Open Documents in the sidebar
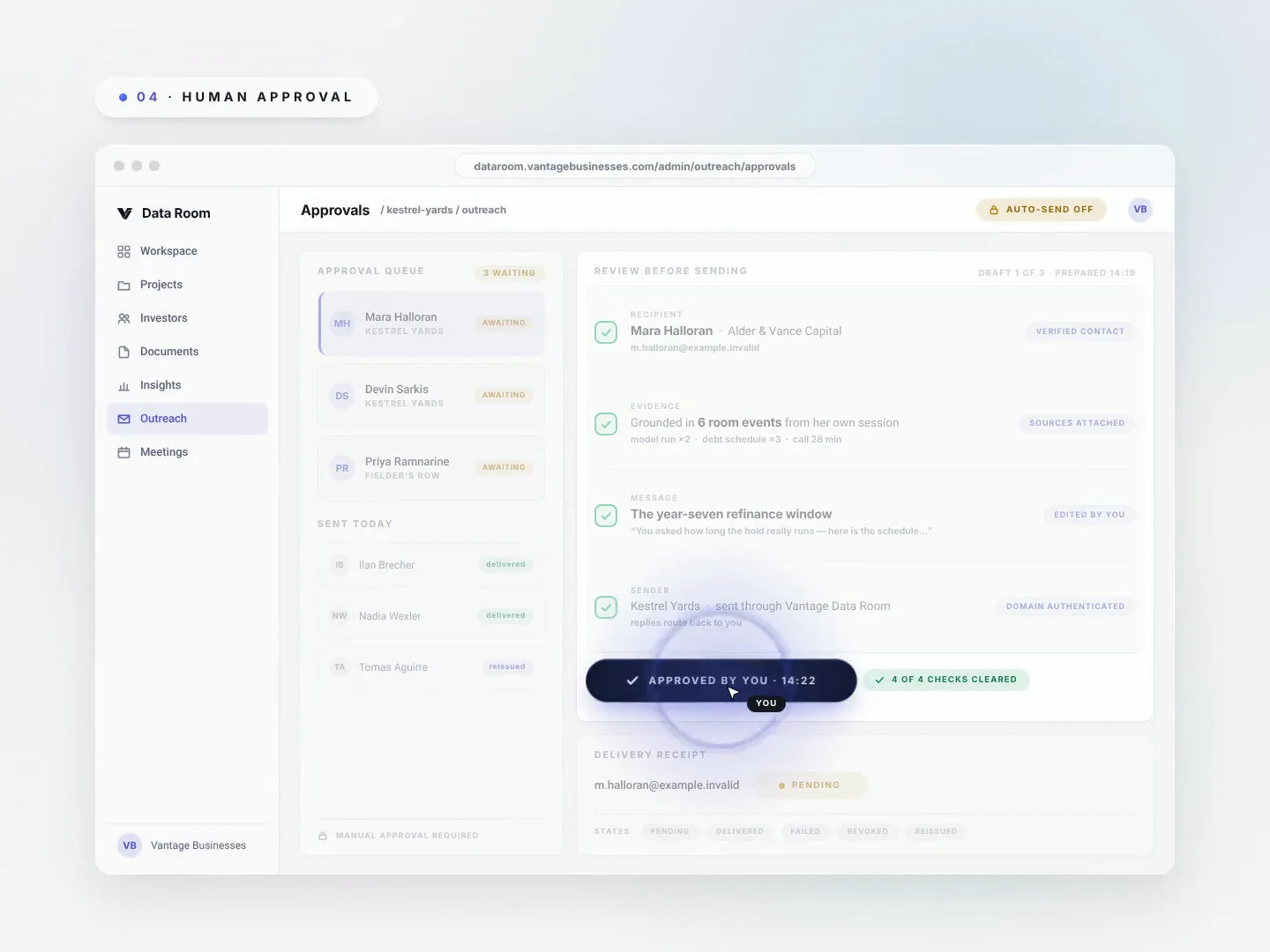 187,352
